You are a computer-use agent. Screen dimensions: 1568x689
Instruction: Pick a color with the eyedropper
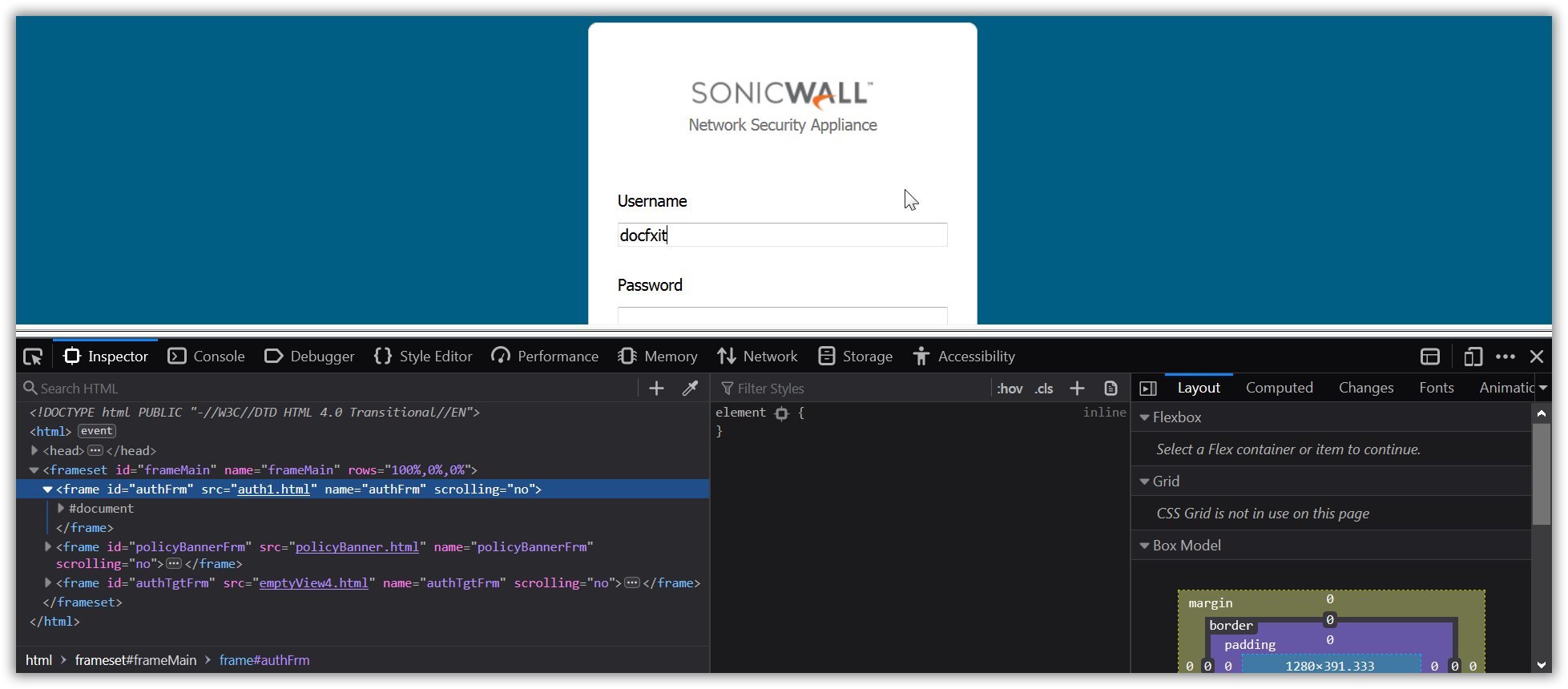(690, 389)
